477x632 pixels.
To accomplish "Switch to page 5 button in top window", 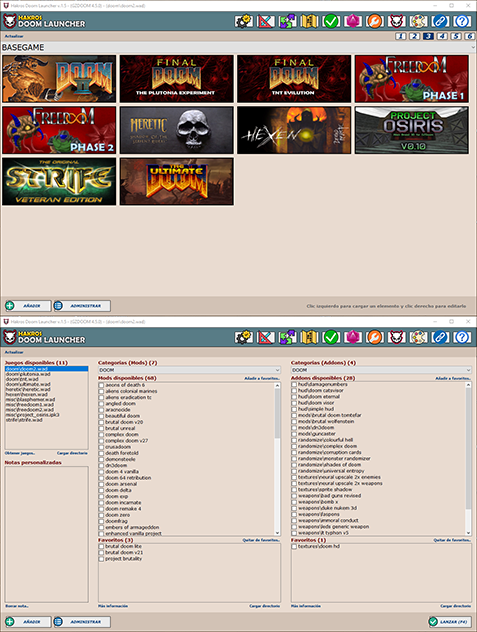I will 456,36.
